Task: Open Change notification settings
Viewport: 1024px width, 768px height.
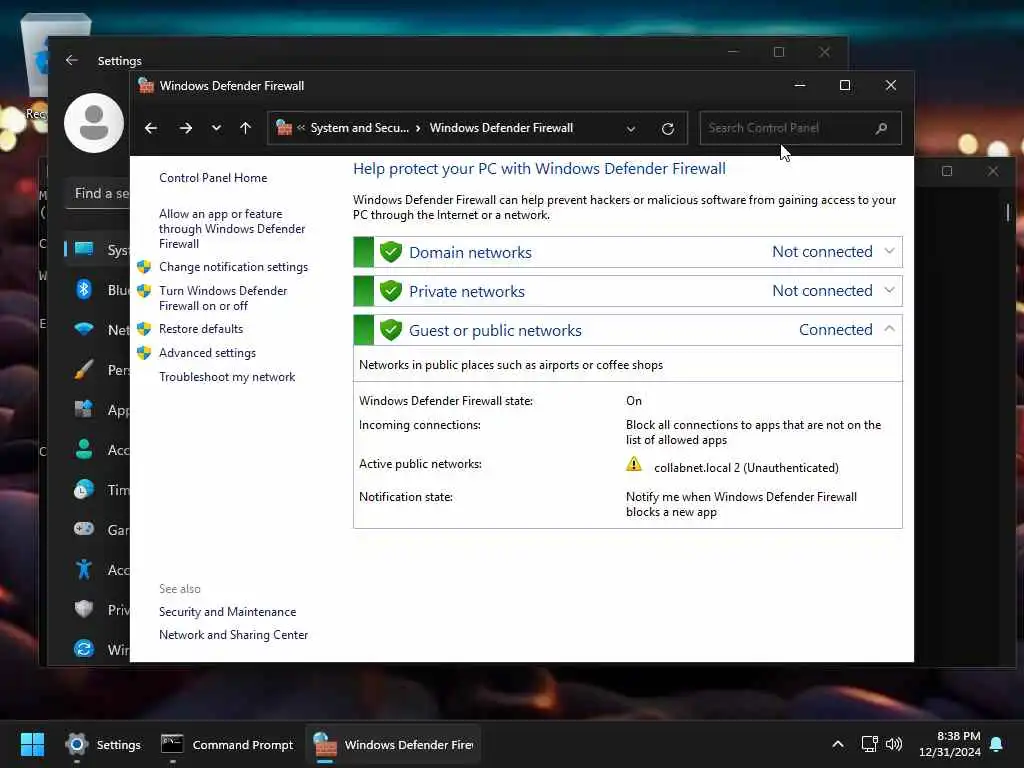Action: point(233,267)
